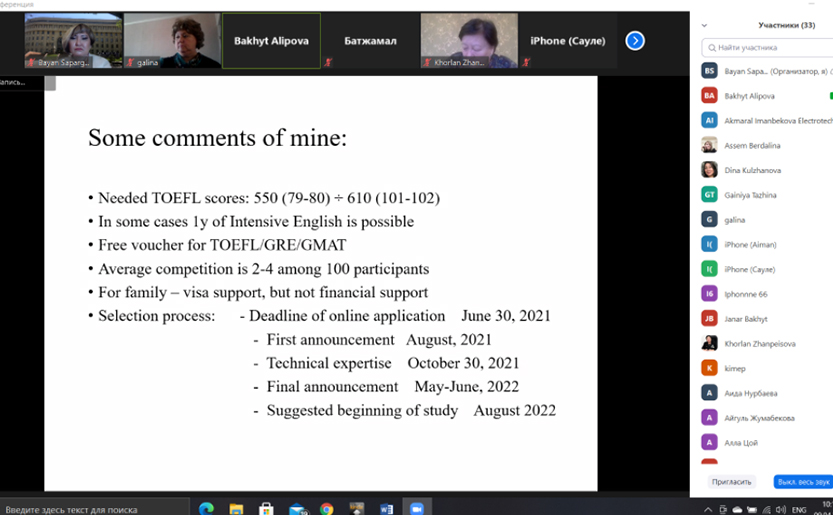The width and height of the screenshot is (833, 515).
Task: Select Dina Kulzhanova in participants list
Action: 752,170
